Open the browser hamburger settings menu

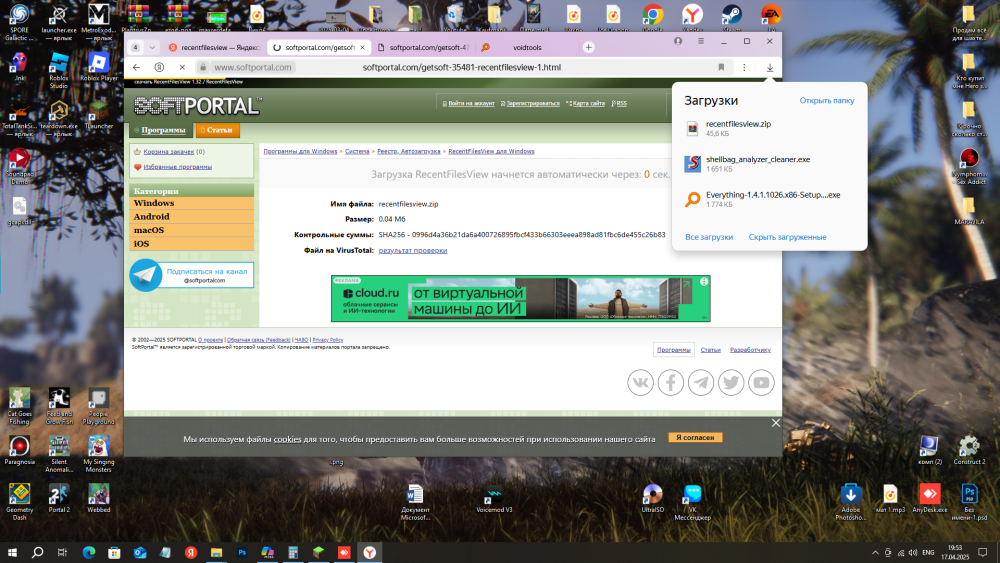[700, 41]
